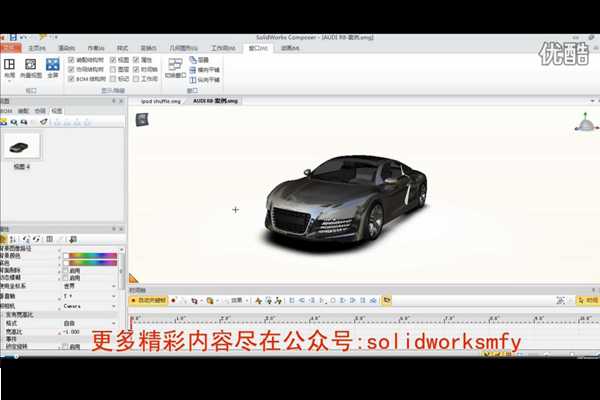The height and width of the screenshot is (400, 600).
Task: Switch to the Render ribbon tab
Action: point(67,48)
